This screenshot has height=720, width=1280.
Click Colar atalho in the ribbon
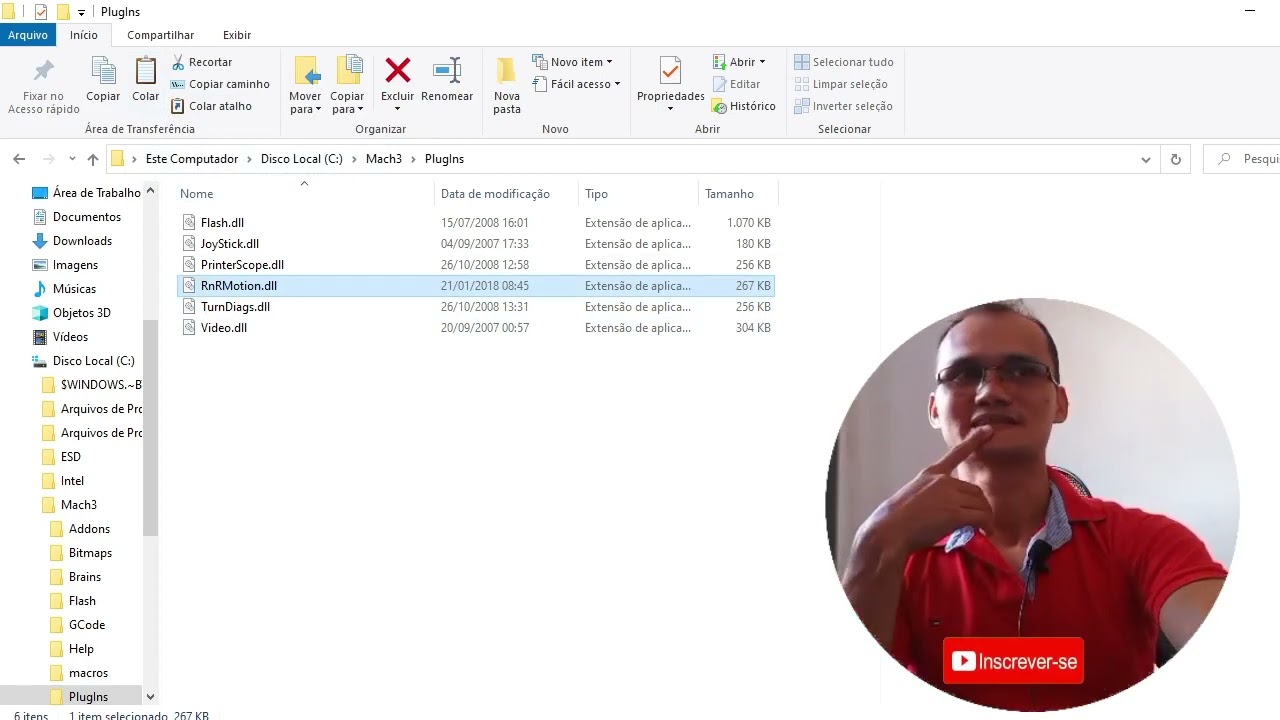click(x=211, y=106)
